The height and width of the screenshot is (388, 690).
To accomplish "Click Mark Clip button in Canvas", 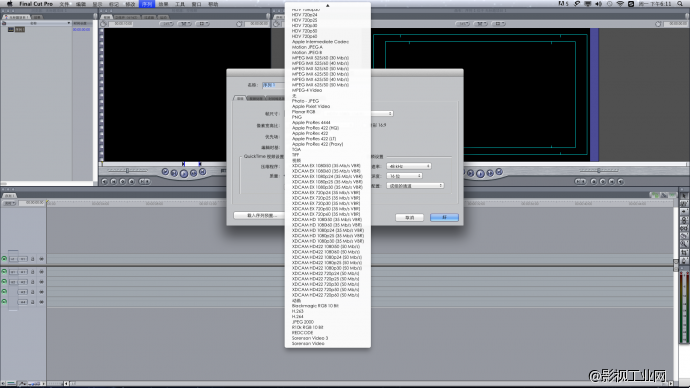I will point(611,181).
